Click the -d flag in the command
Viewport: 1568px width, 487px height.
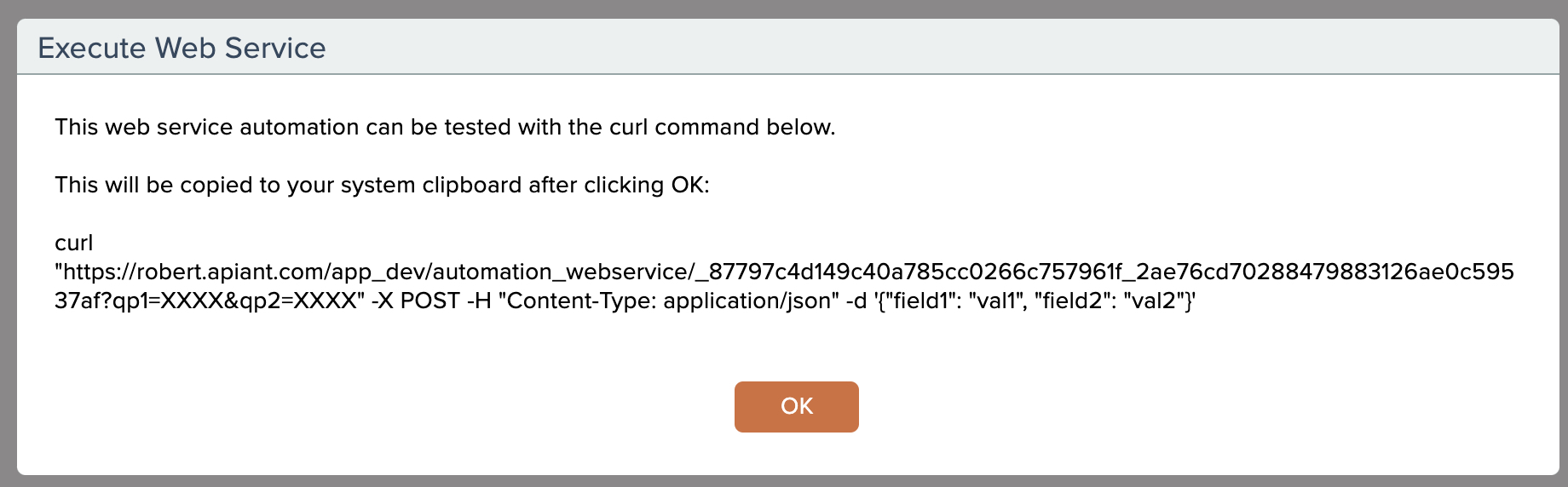coord(855,301)
